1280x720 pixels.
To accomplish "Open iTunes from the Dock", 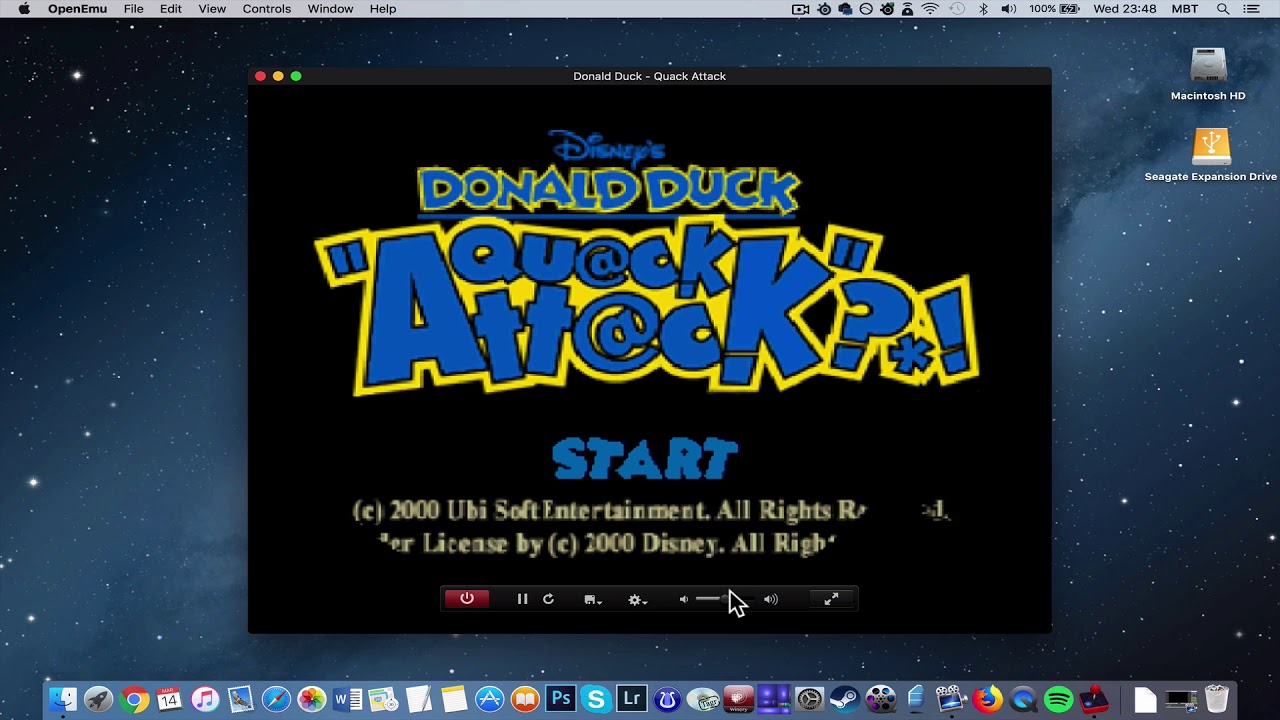I will (x=205, y=699).
